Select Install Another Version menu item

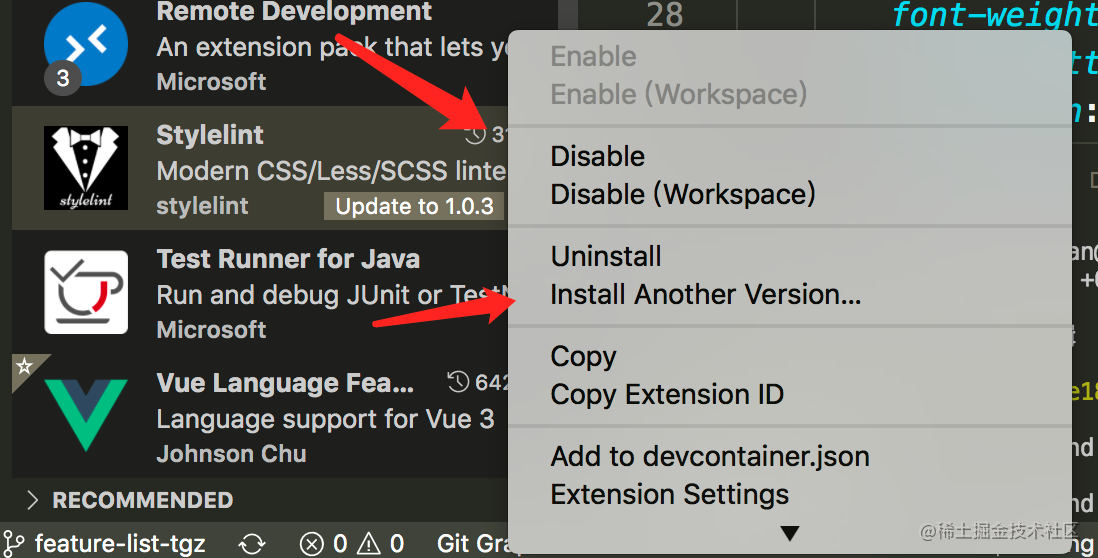tap(705, 295)
